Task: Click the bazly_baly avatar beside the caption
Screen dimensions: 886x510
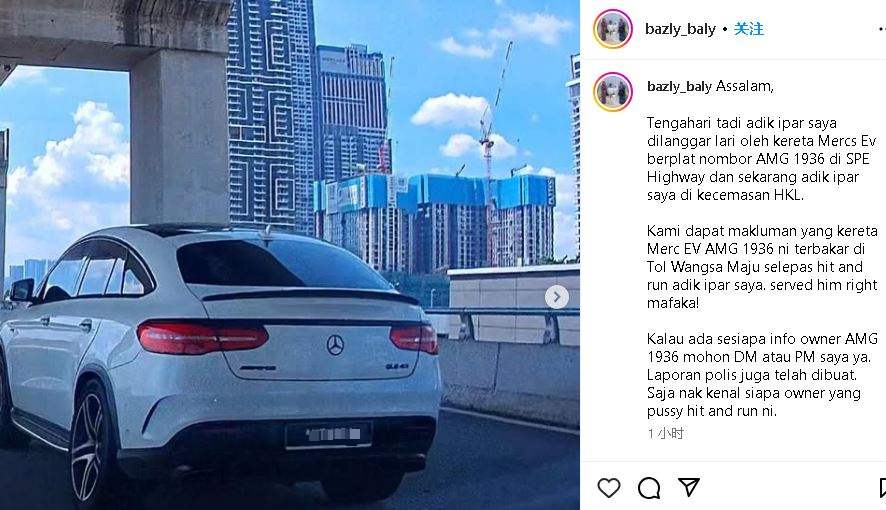Action: point(613,91)
